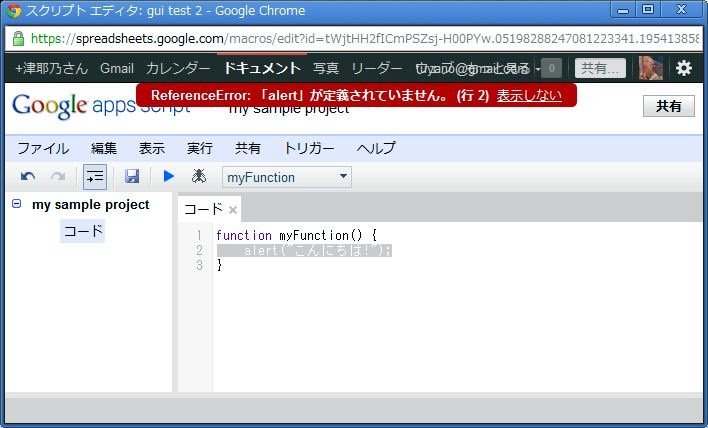The width and height of the screenshot is (708, 428).
Task: Click the 共有 button at top right
Action: tap(668, 106)
